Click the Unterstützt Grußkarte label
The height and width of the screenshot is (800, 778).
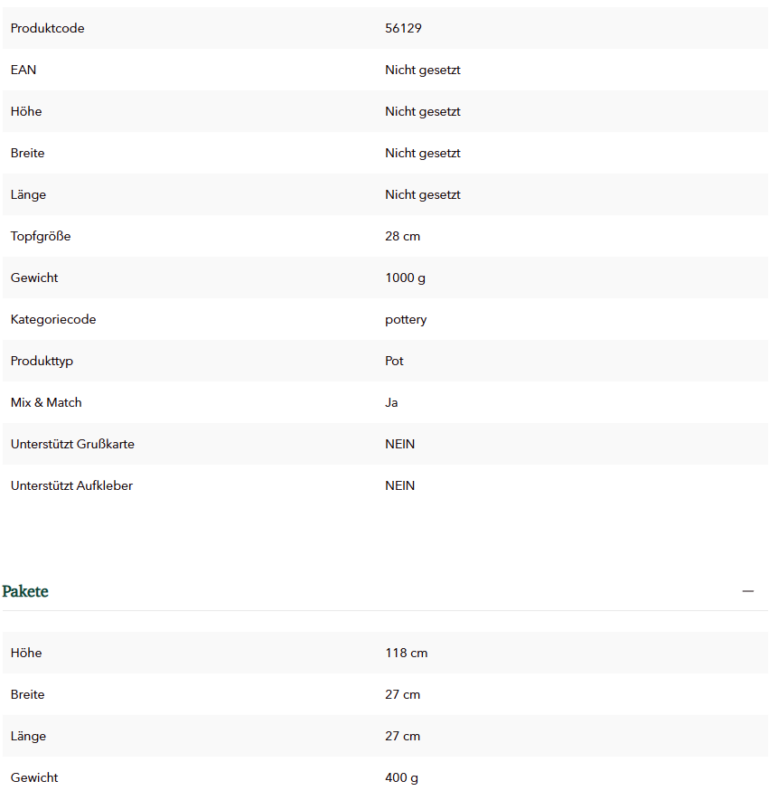pyautogui.click(x=72, y=444)
